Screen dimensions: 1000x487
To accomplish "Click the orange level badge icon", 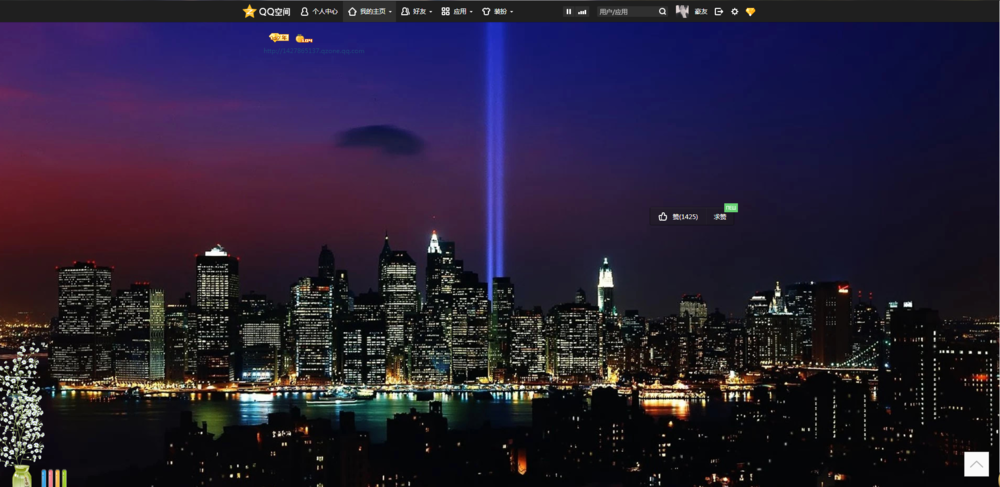I will pos(304,39).
